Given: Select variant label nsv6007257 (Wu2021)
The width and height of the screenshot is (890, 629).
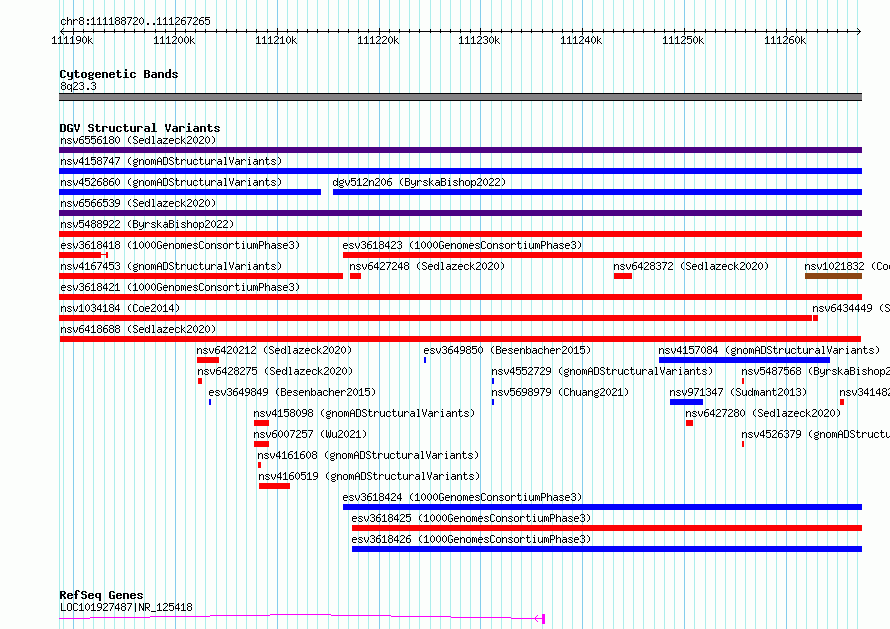Looking at the screenshot, I should point(310,434).
